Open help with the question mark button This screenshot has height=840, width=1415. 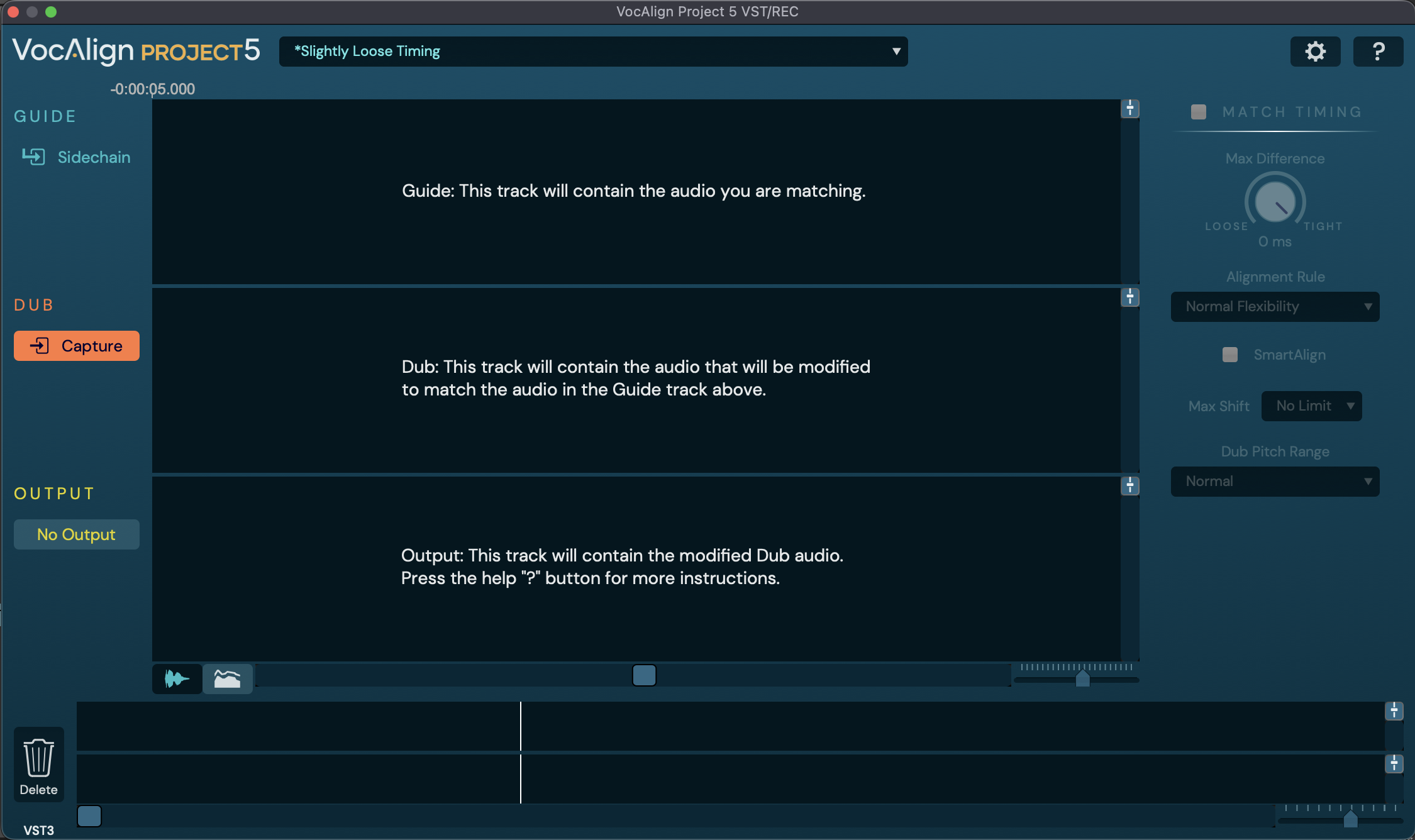[x=1378, y=52]
